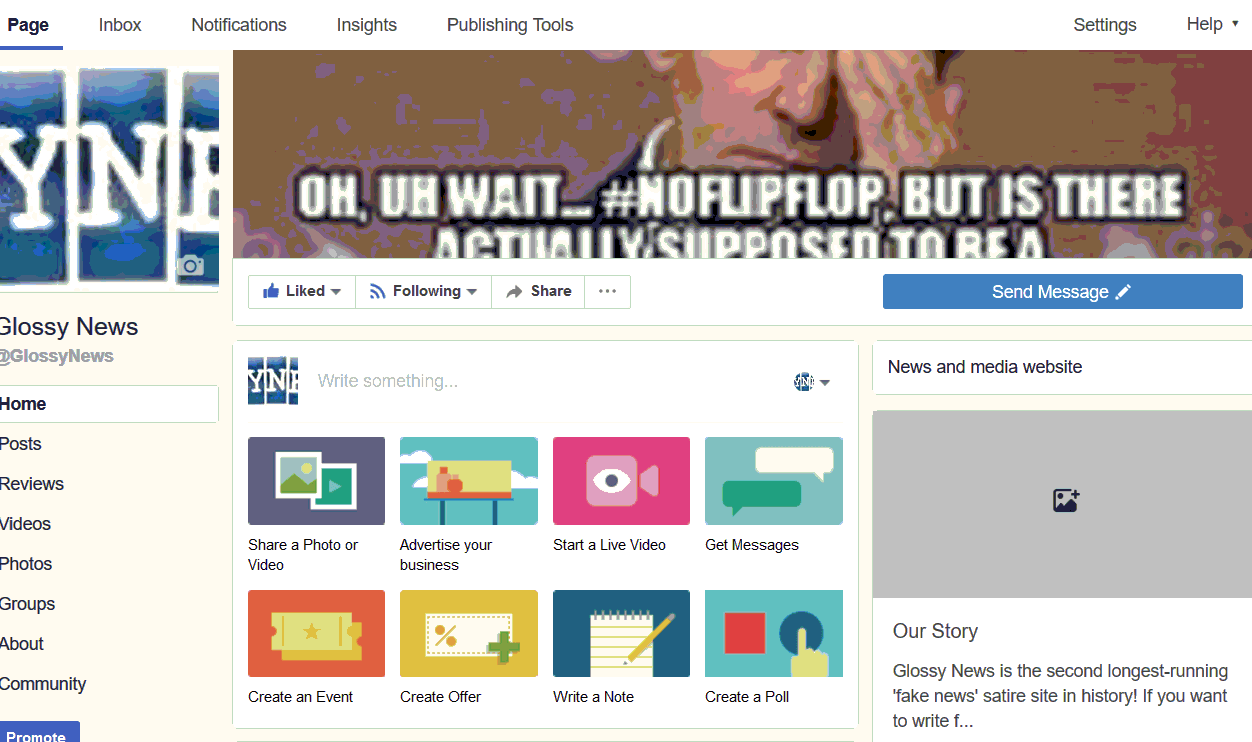Open the Inbox tab
The height and width of the screenshot is (742, 1252).
click(120, 25)
